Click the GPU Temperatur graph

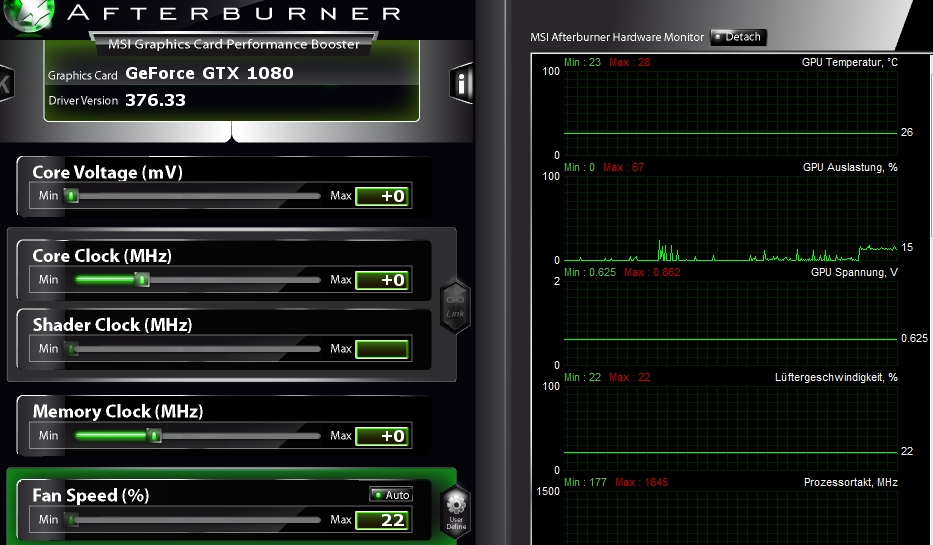[730, 113]
